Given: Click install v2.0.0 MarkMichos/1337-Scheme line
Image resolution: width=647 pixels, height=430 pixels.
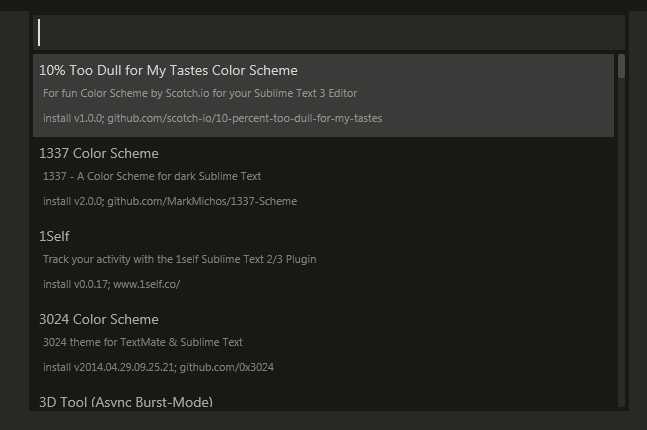Looking at the screenshot, I should [170, 201].
